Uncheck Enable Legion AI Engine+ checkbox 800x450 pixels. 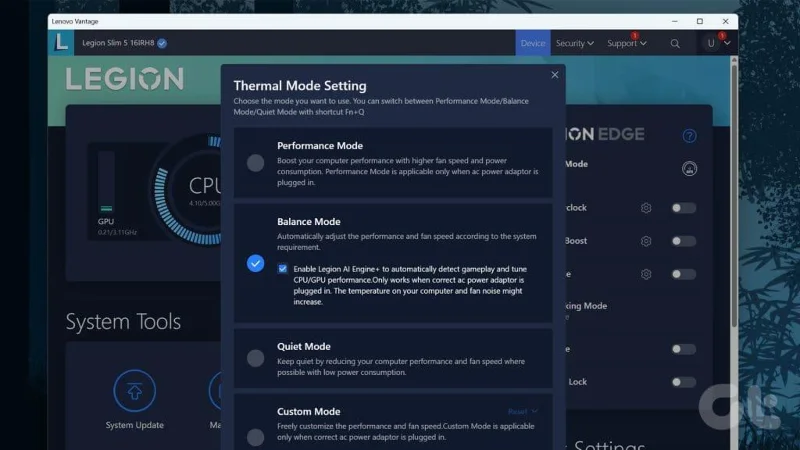click(283, 269)
